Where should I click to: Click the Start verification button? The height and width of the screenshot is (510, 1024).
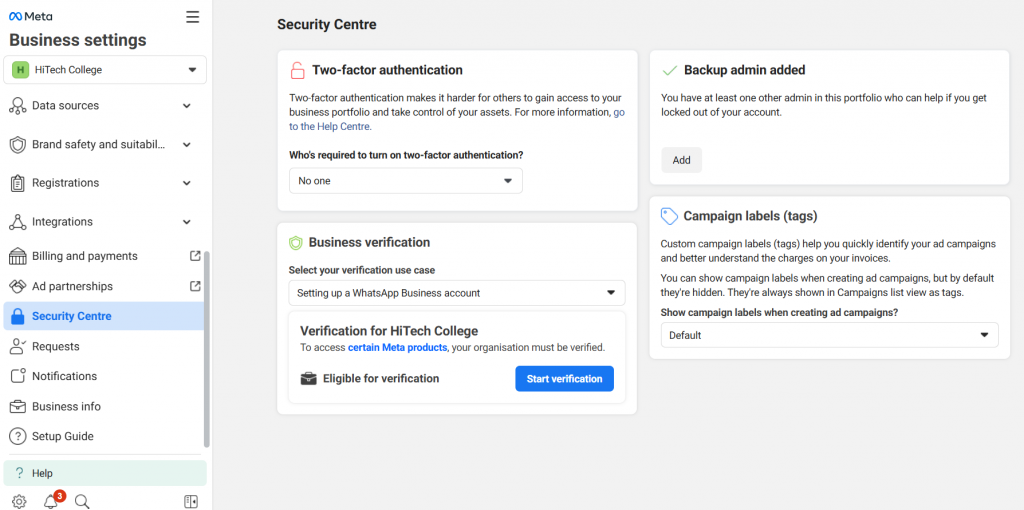564,379
